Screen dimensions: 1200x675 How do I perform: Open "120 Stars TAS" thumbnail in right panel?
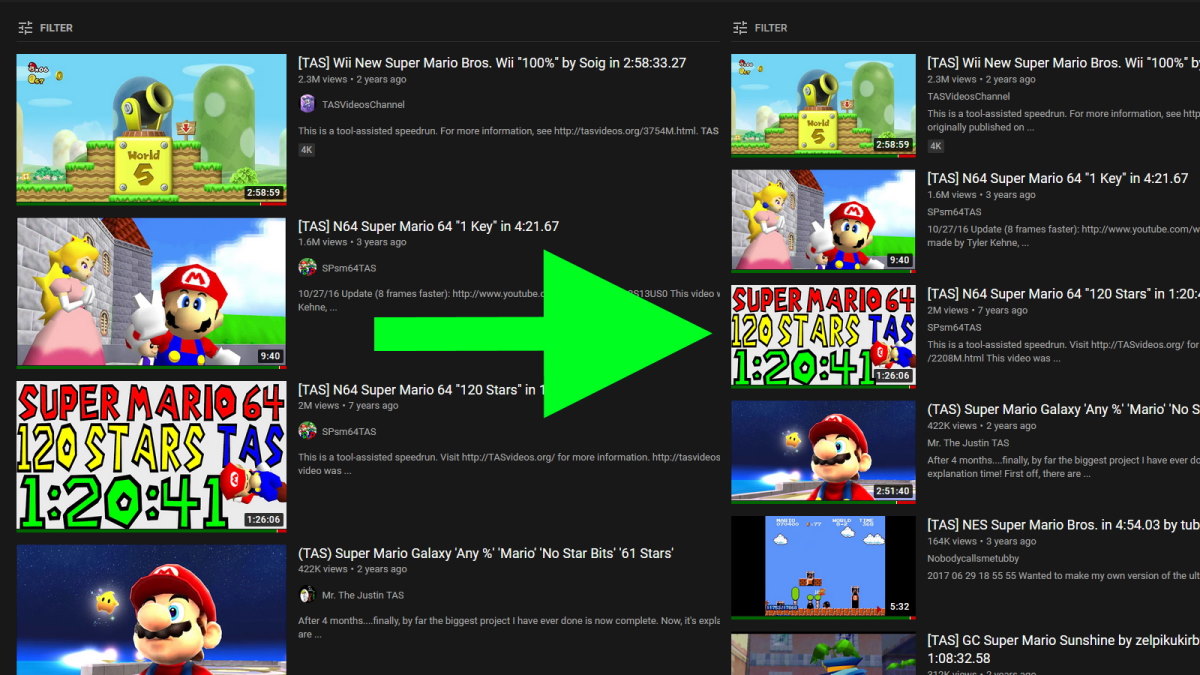click(823, 337)
